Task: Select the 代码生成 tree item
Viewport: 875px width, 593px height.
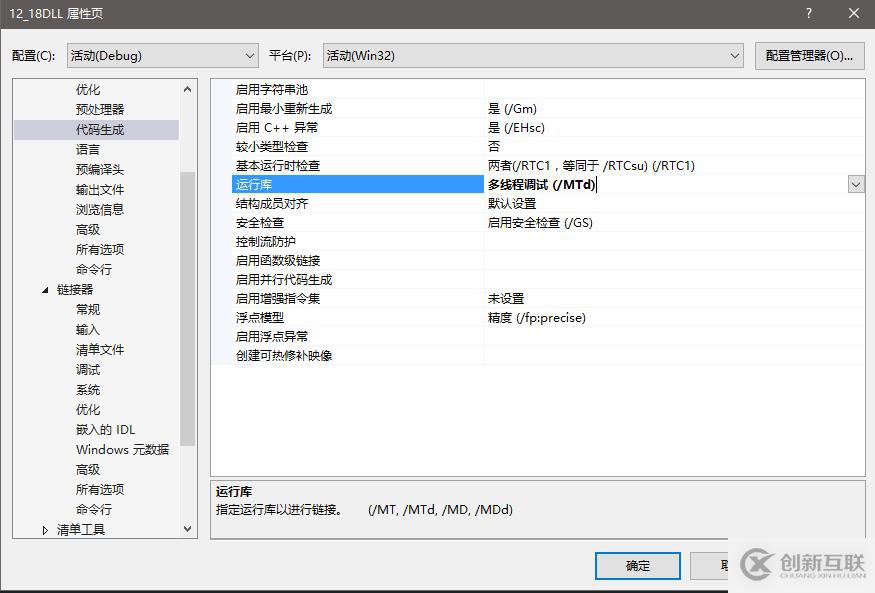Action: click(100, 129)
